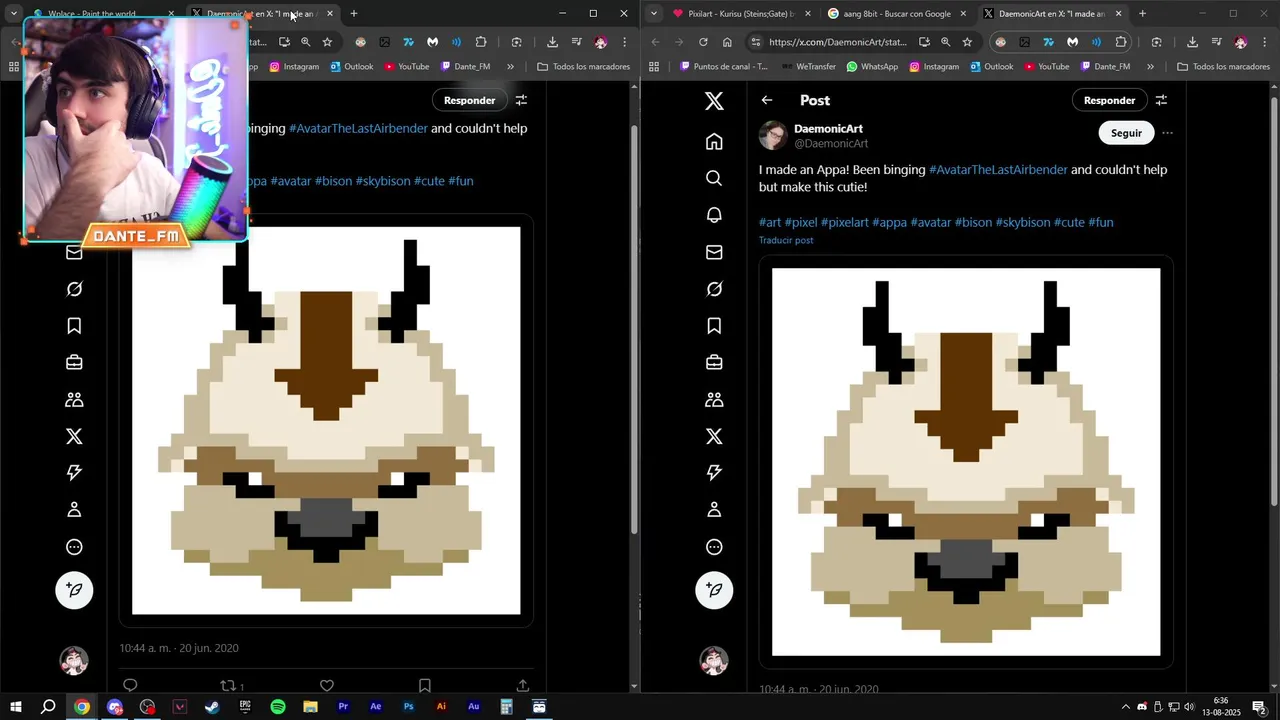The image size is (1280, 720).
Task: Open Appa pixel art image in left window
Action: pos(326,421)
